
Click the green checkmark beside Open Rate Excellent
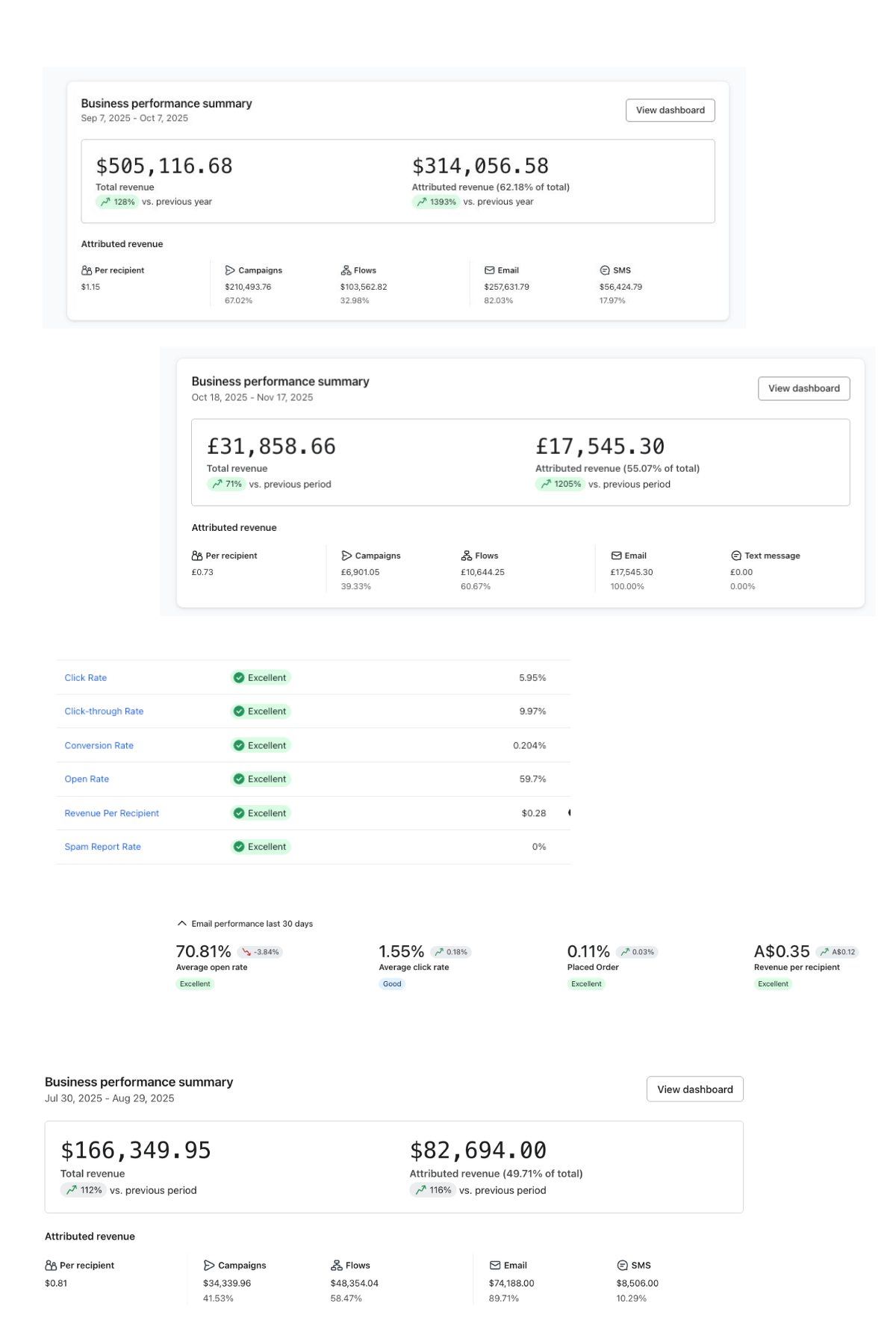[239, 779]
